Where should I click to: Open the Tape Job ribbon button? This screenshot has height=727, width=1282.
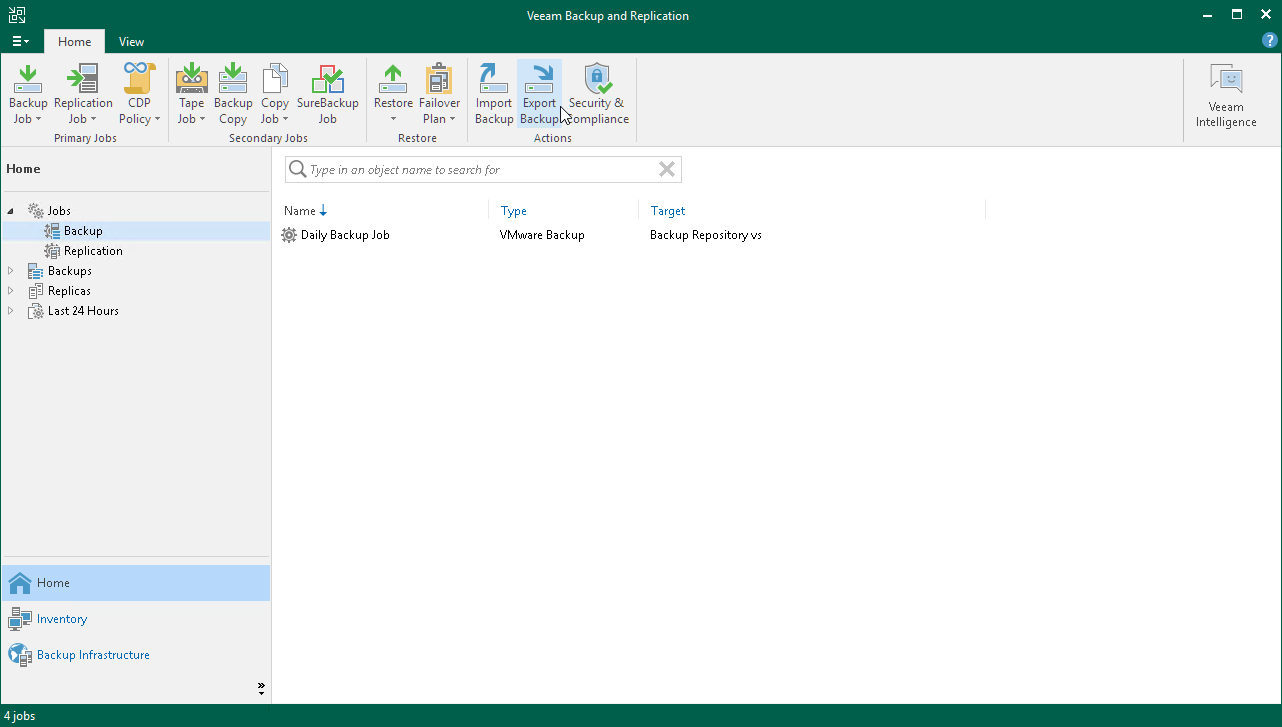[x=191, y=94]
